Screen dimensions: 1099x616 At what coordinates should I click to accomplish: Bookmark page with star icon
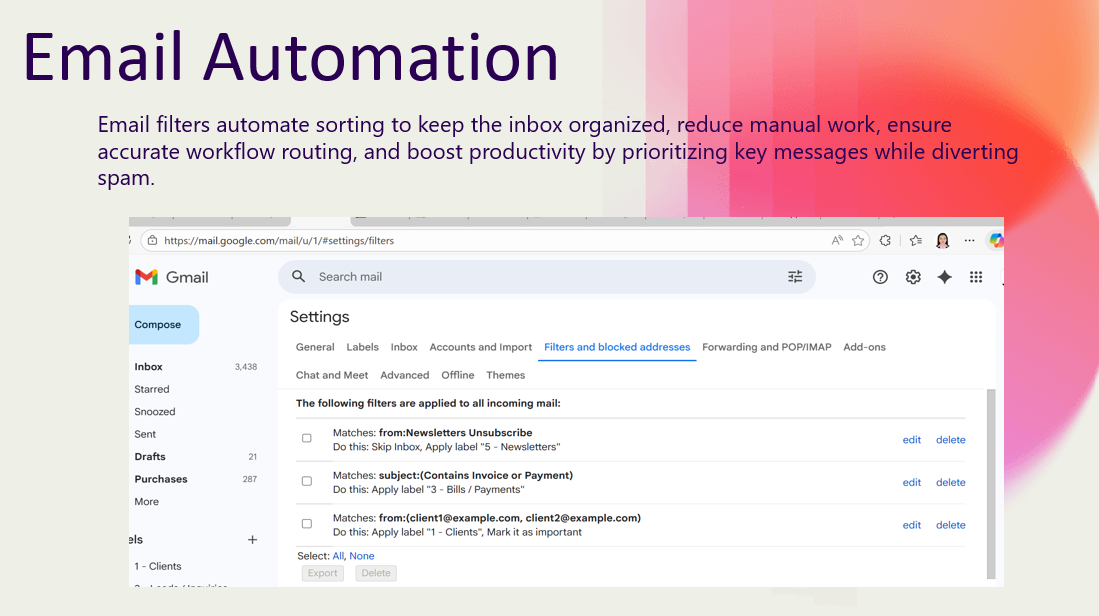858,240
